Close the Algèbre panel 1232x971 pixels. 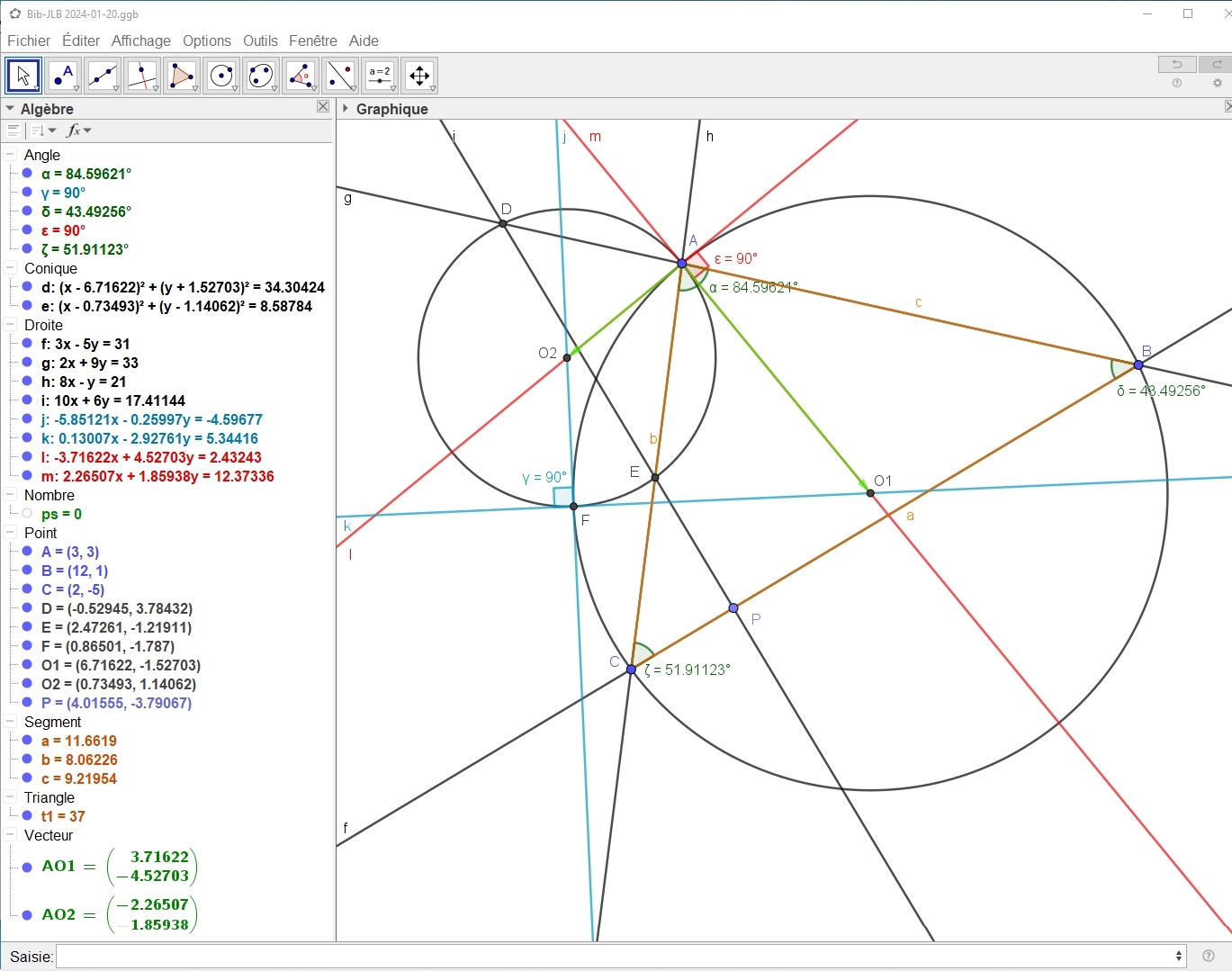[x=323, y=107]
